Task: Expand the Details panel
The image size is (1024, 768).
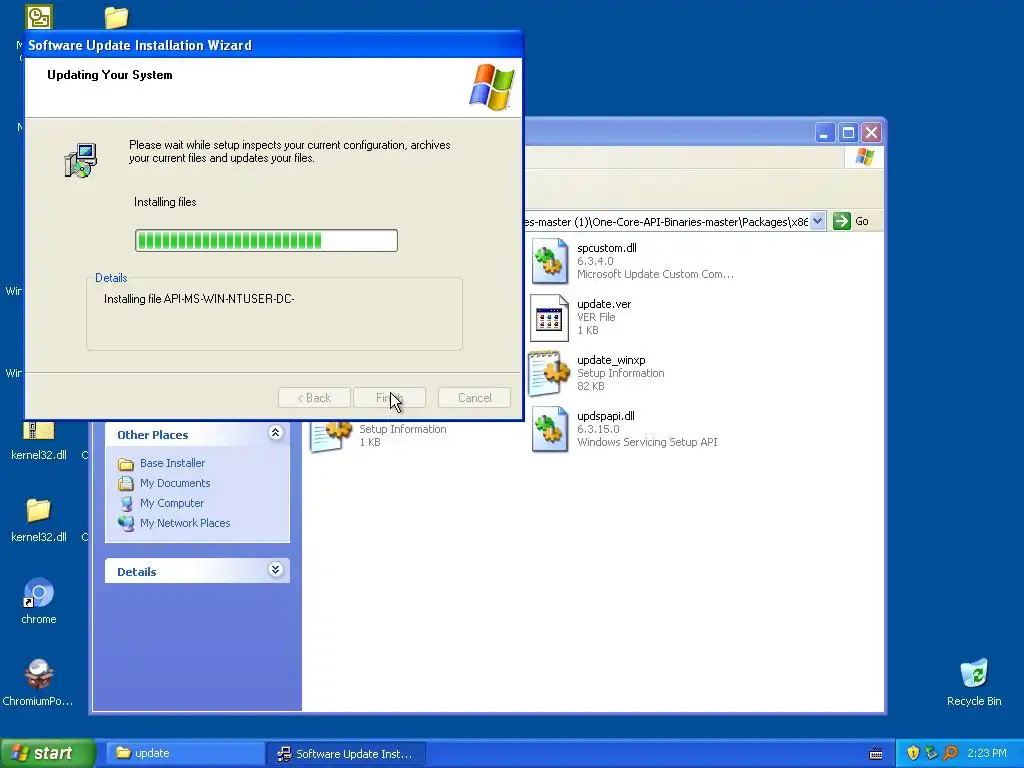Action: point(276,570)
